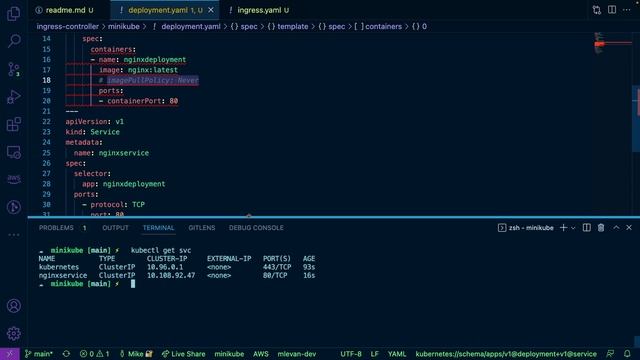Viewport: 640px width, 360px height.
Task: Open the feedback icon in status bar
Action: tap(610, 354)
